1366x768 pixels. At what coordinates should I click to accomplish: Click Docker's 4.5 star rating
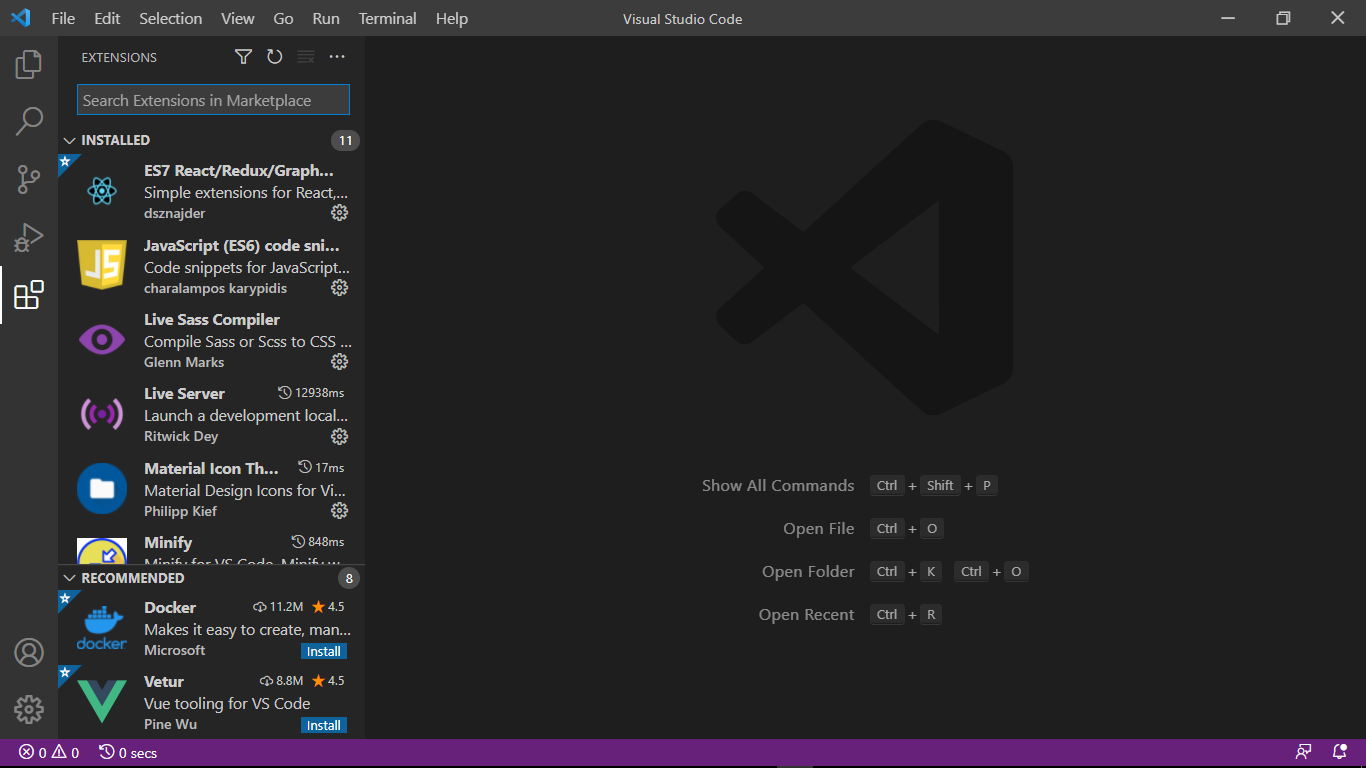(x=328, y=607)
